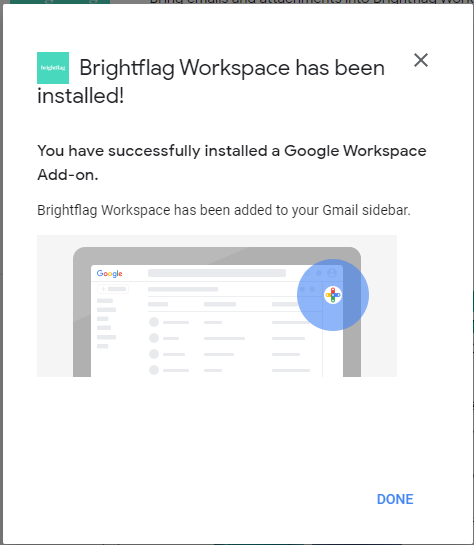Click the green banner behind the dialog
474x545 pixels.
[60, 2]
